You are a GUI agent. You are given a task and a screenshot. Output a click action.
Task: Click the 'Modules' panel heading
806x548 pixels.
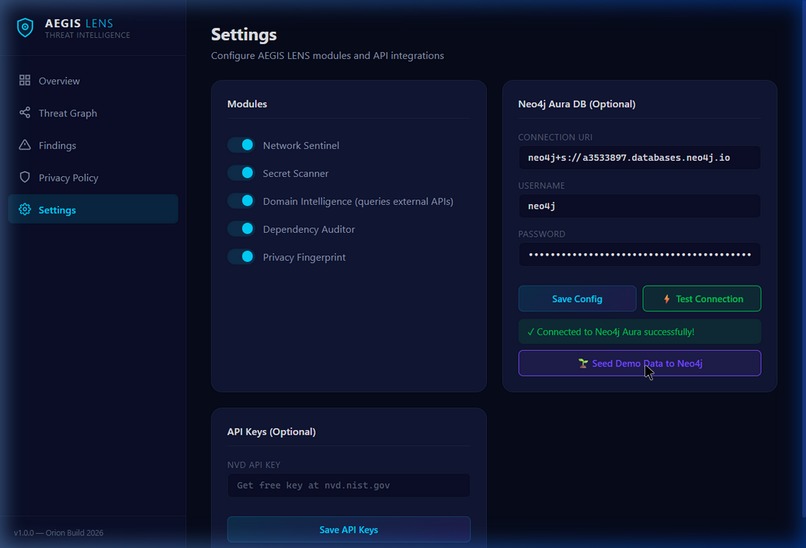coord(247,104)
